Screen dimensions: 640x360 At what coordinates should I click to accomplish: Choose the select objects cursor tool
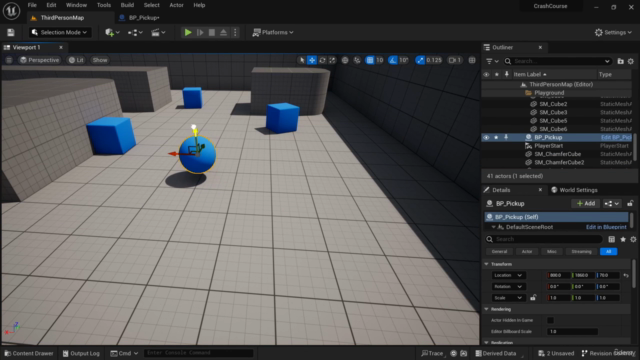[x=302, y=60]
